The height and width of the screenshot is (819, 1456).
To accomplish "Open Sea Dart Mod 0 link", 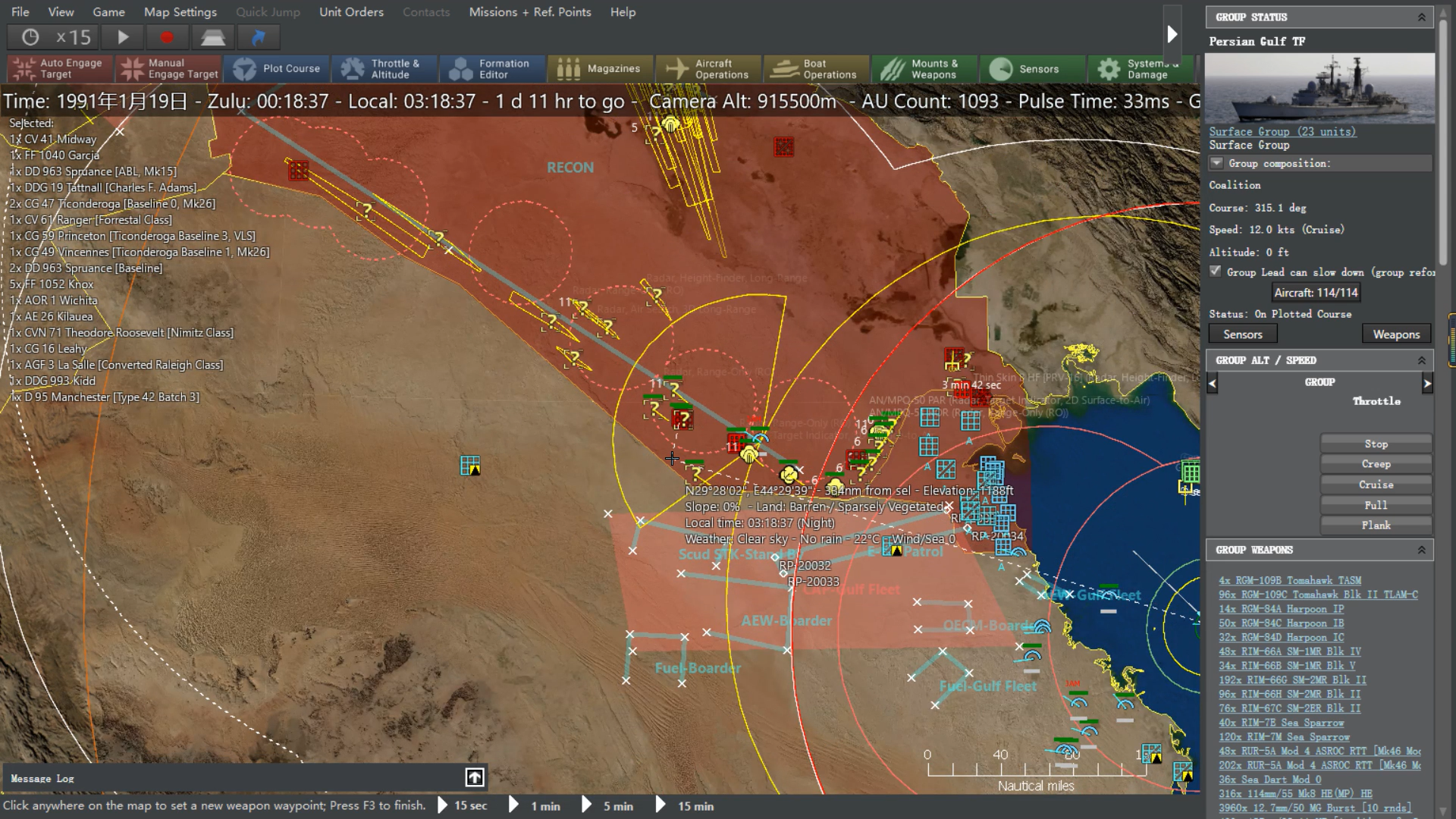I will point(1270,780).
